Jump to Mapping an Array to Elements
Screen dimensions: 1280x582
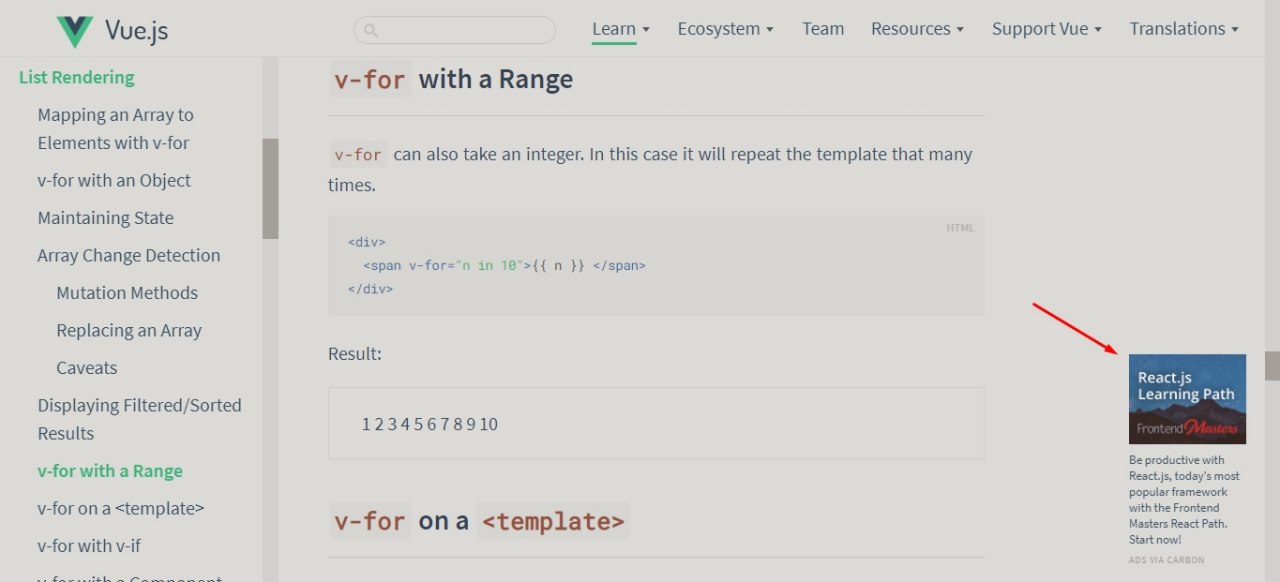coord(115,129)
